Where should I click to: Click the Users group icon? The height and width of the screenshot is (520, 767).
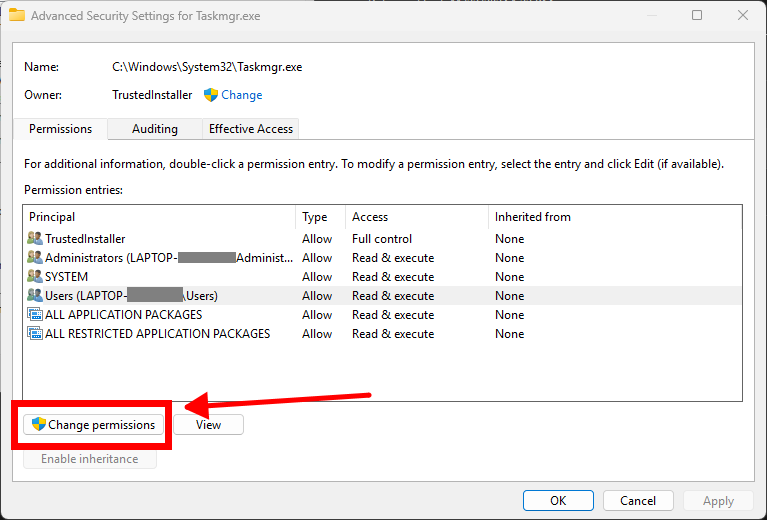tap(35, 296)
